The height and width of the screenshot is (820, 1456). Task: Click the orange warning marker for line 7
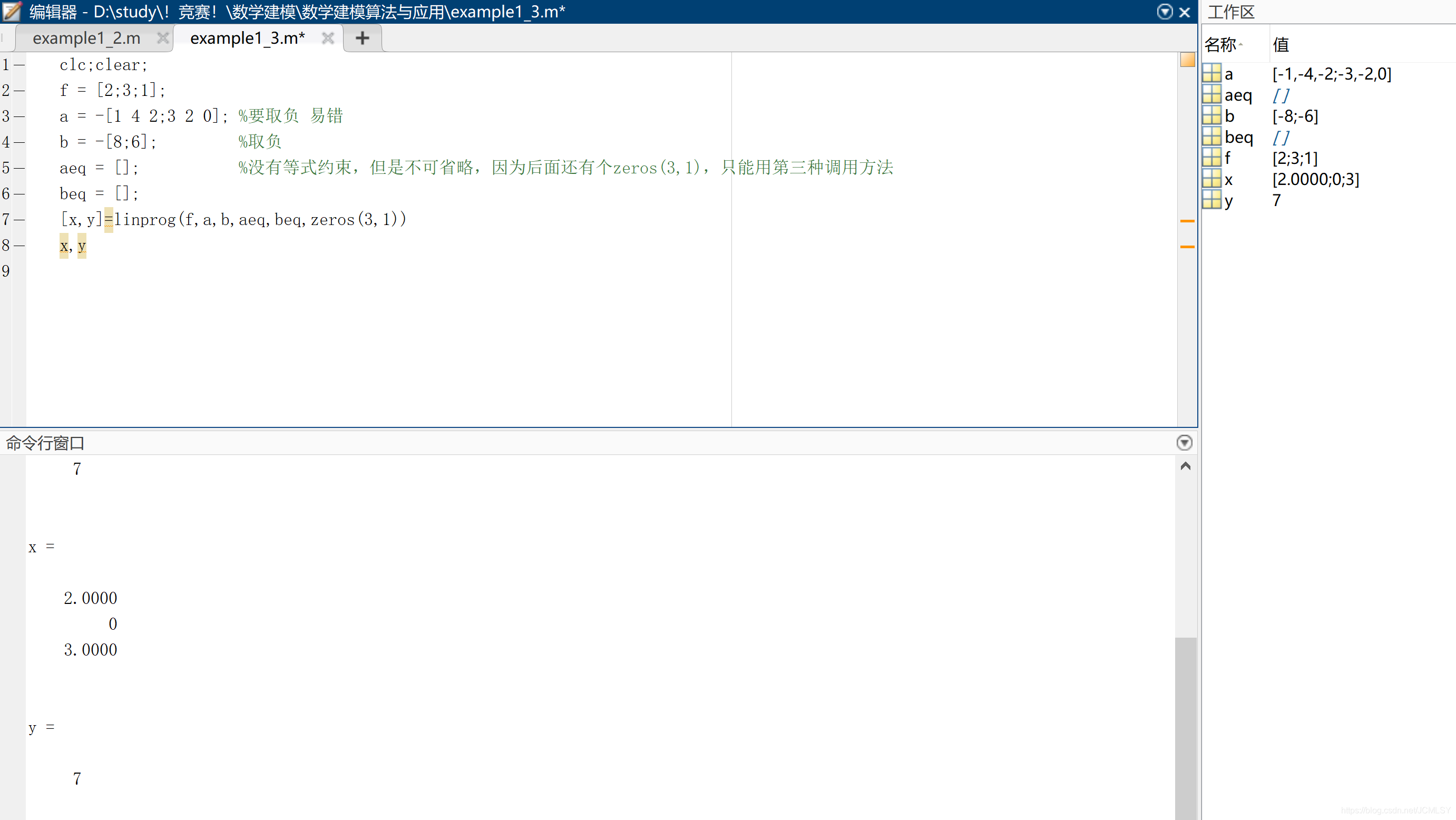click(x=1187, y=221)
